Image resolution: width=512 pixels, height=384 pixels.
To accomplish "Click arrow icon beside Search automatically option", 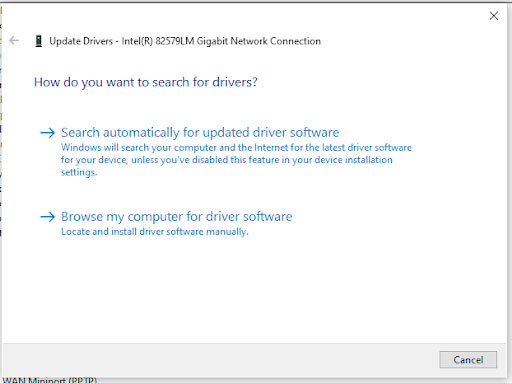I will 47,133.
